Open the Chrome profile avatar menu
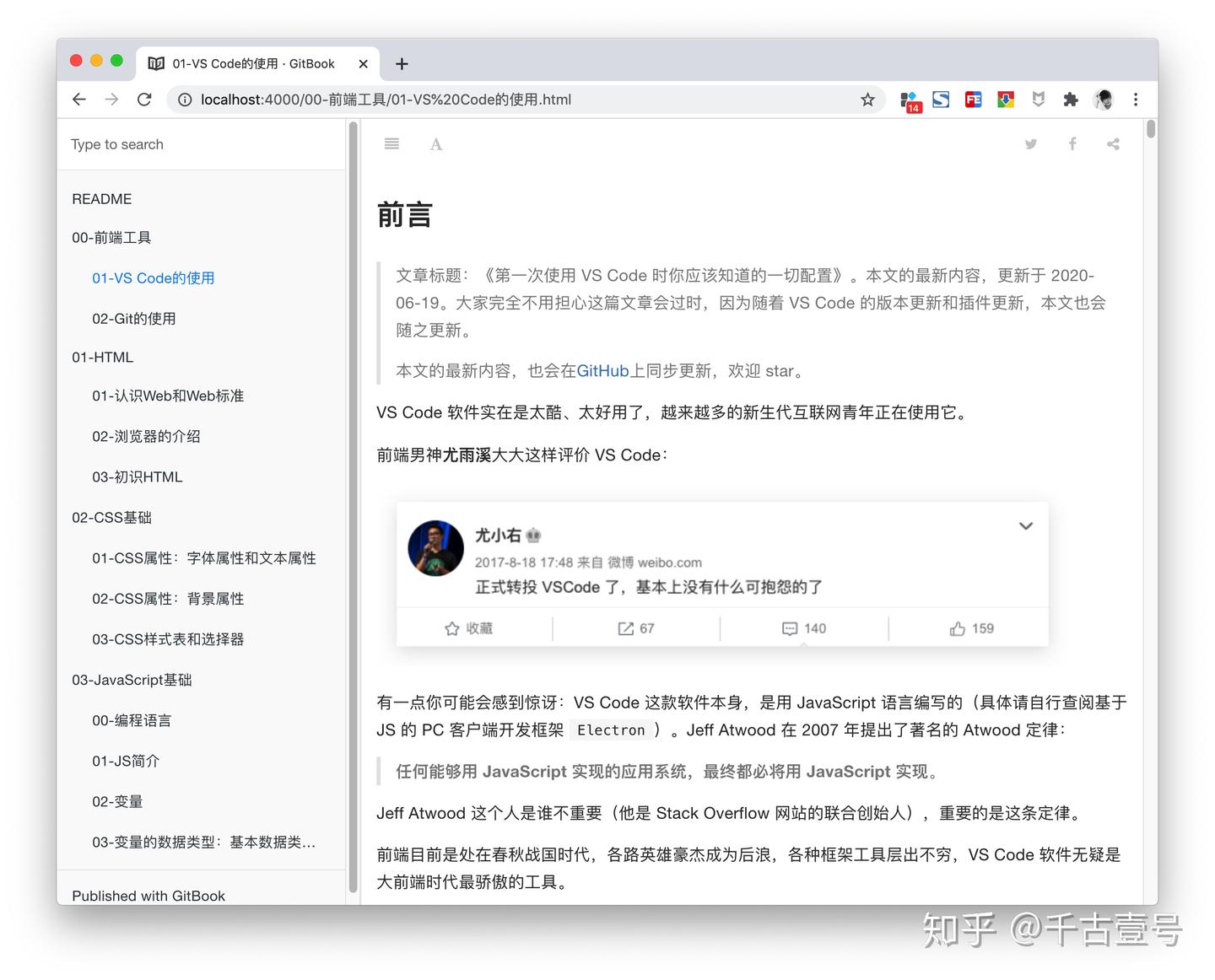 [x=1104, y=99]
